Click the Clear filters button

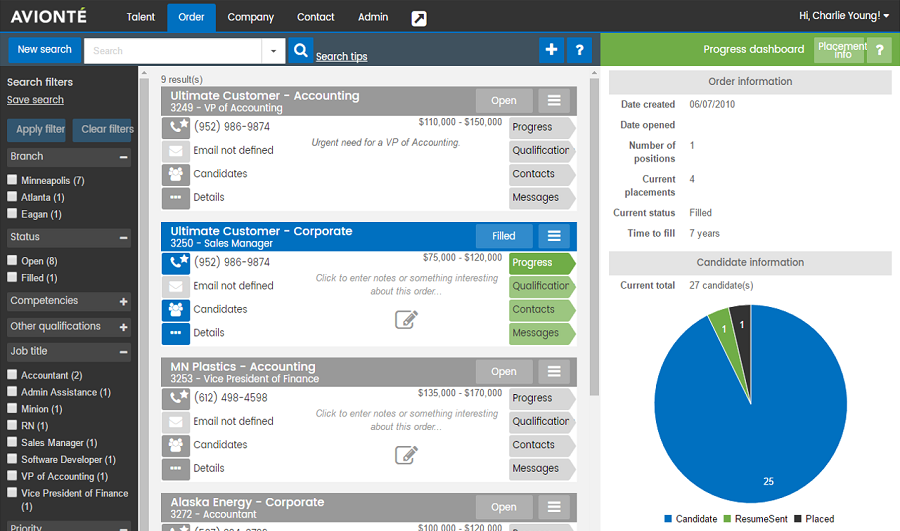click(x=103, y=130)
